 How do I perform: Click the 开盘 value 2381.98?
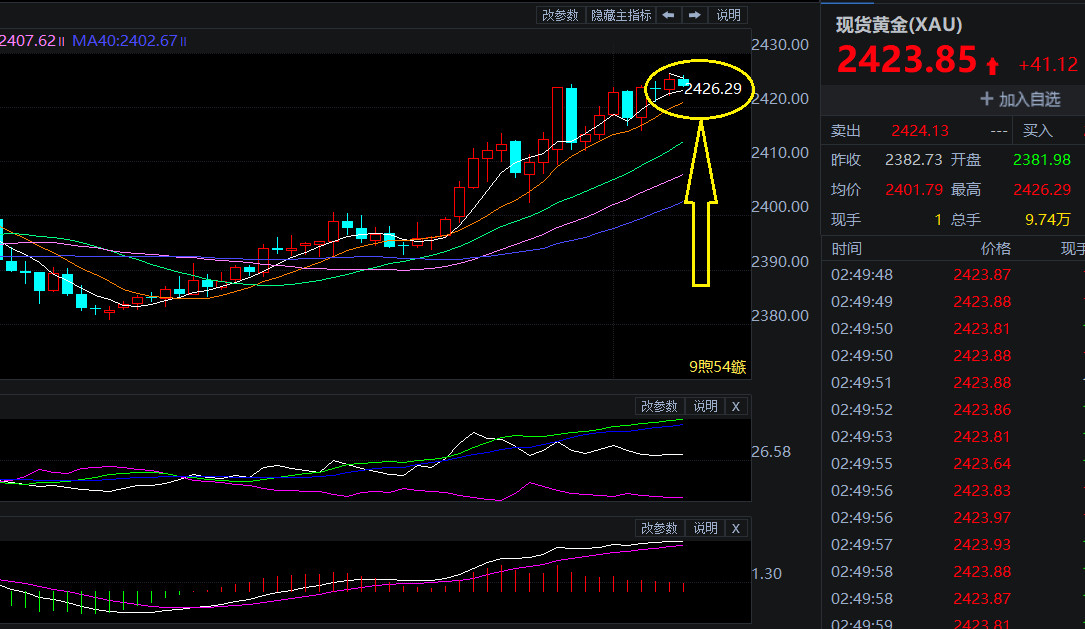pos(1041,160)
